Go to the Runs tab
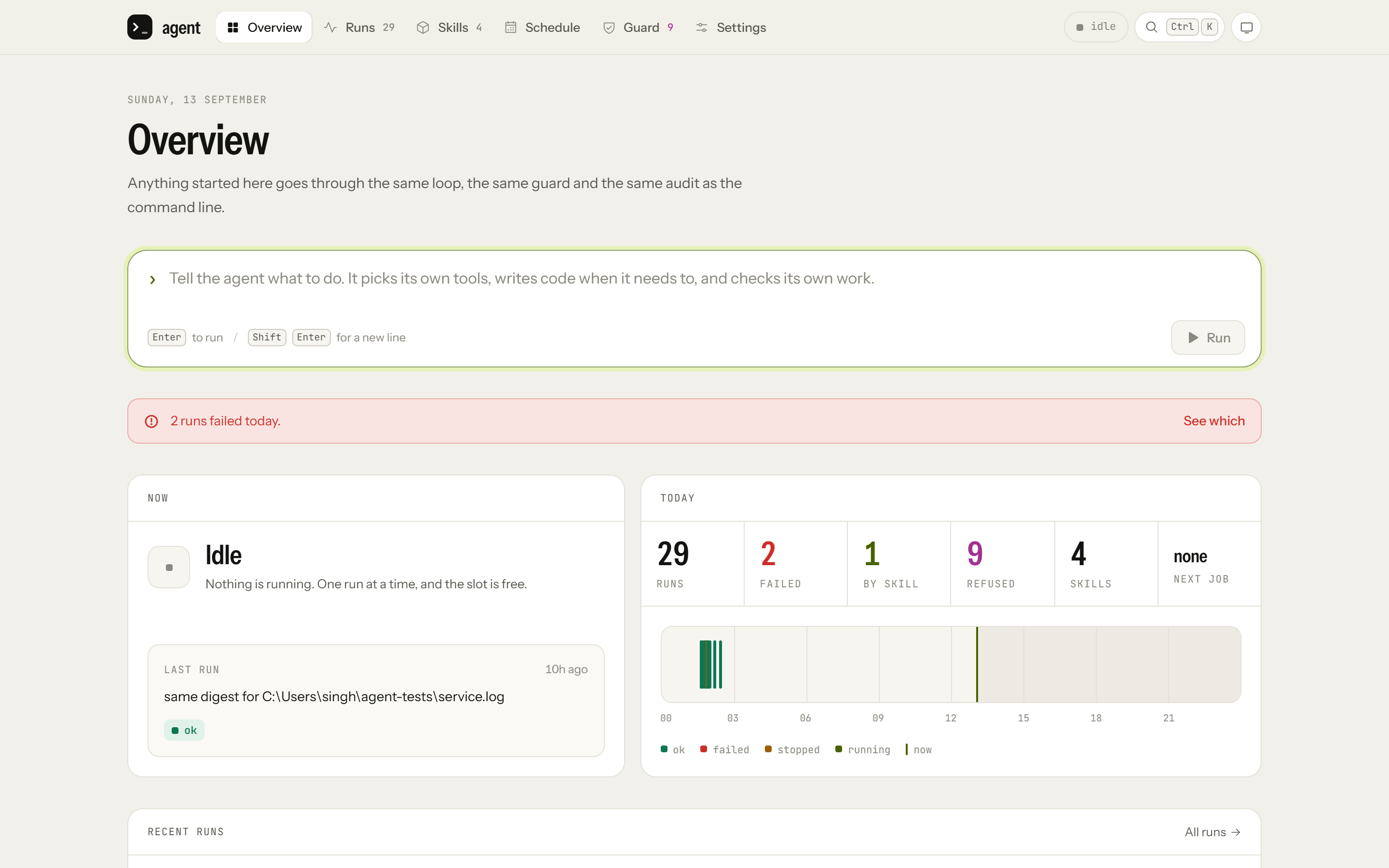The width and height of the screenshot is (1389, 868). (359, 27)
